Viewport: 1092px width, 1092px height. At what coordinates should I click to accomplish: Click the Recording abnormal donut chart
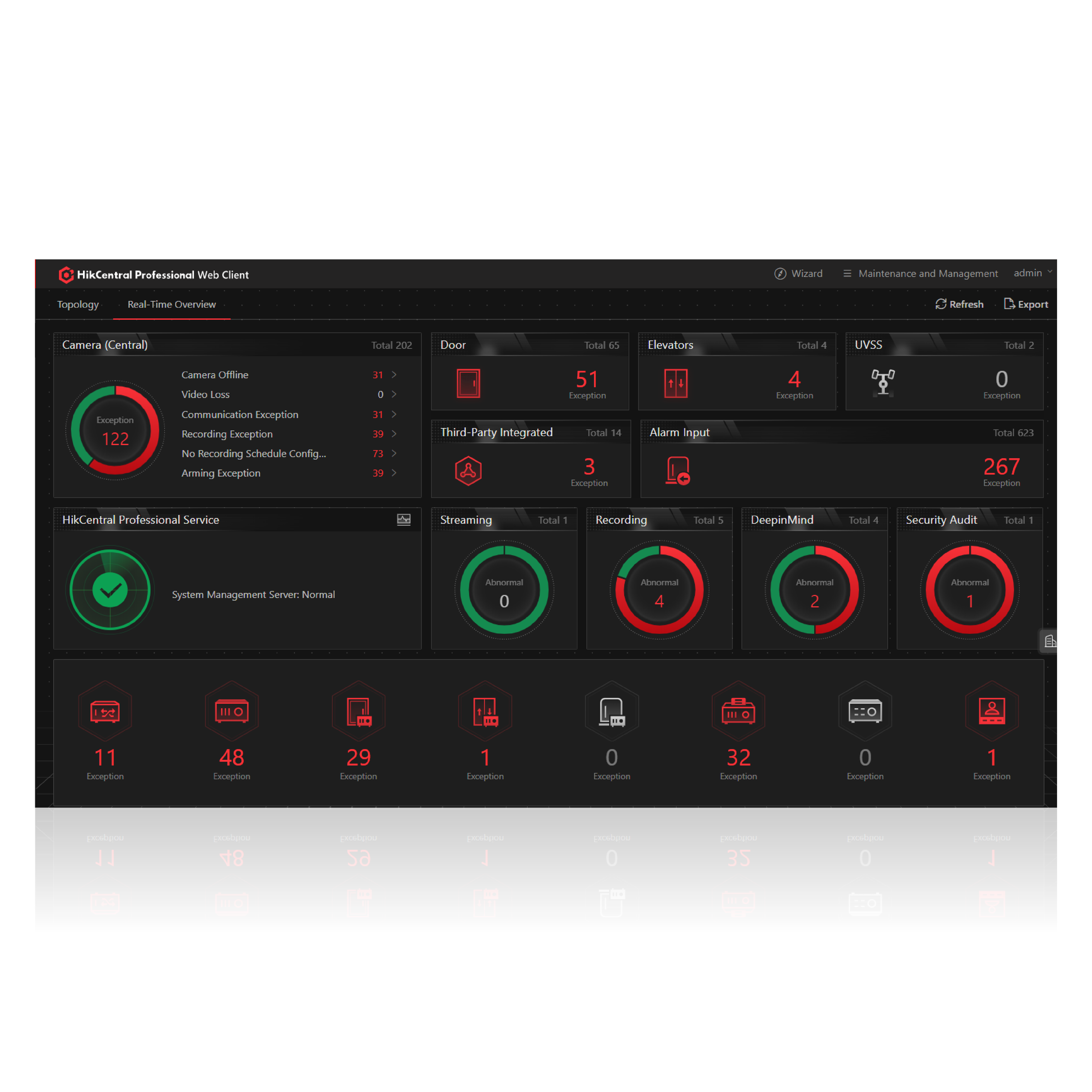[659, 589]
